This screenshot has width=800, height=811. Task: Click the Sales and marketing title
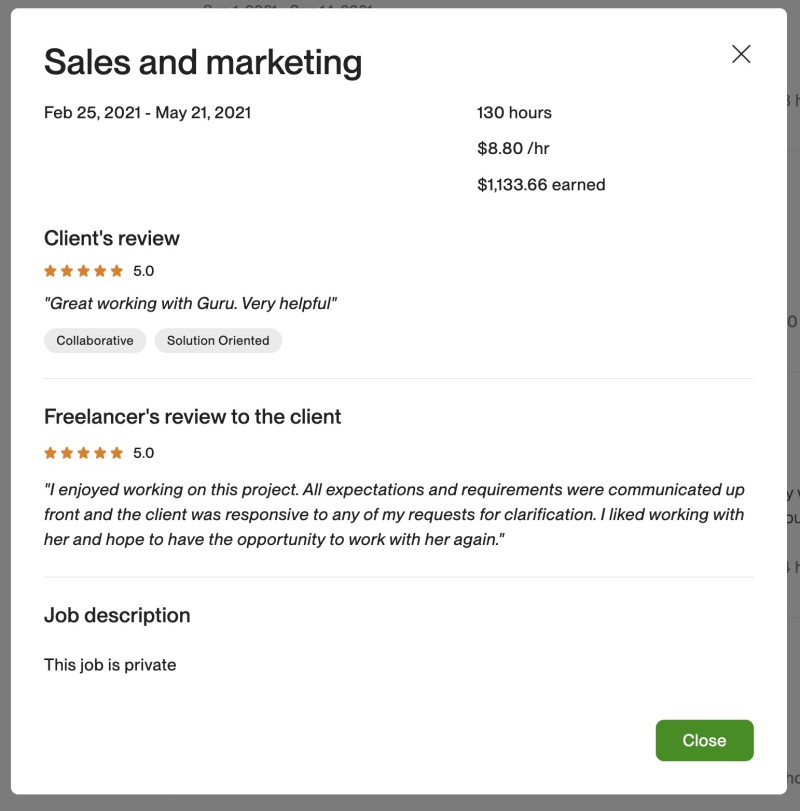click(x=203, y=62)
